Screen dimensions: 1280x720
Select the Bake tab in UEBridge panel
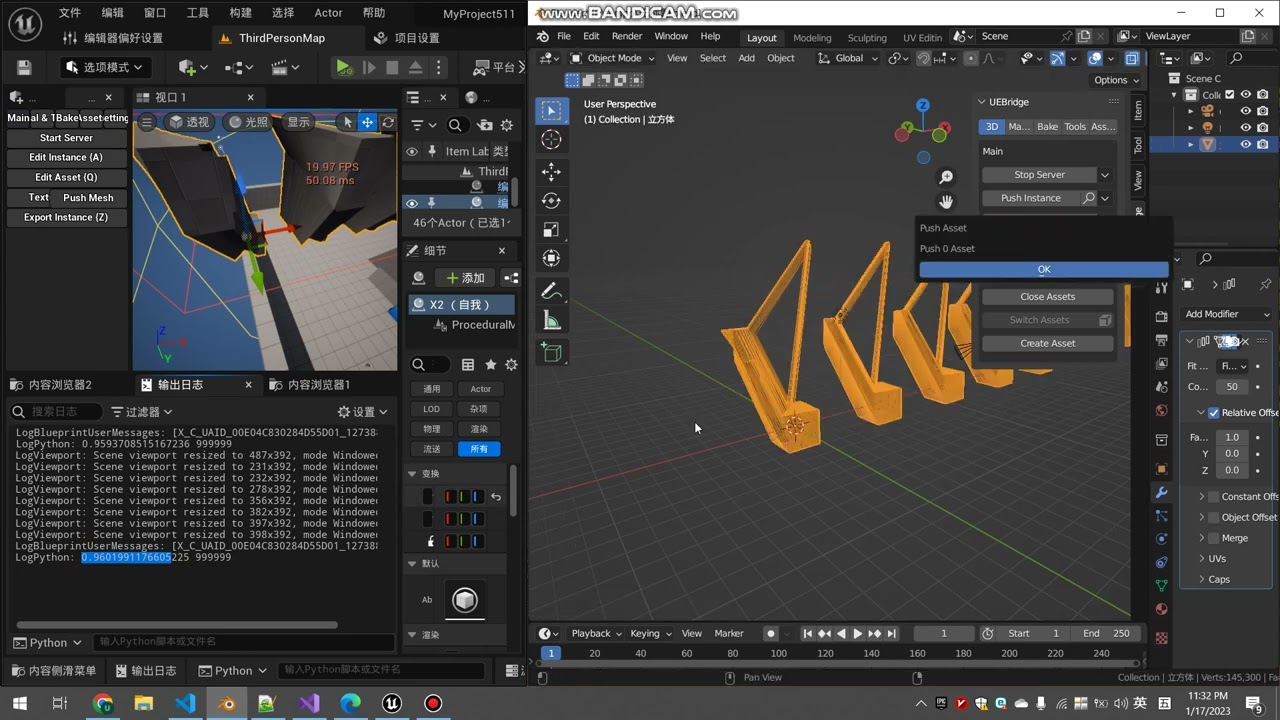[1047, 127]
